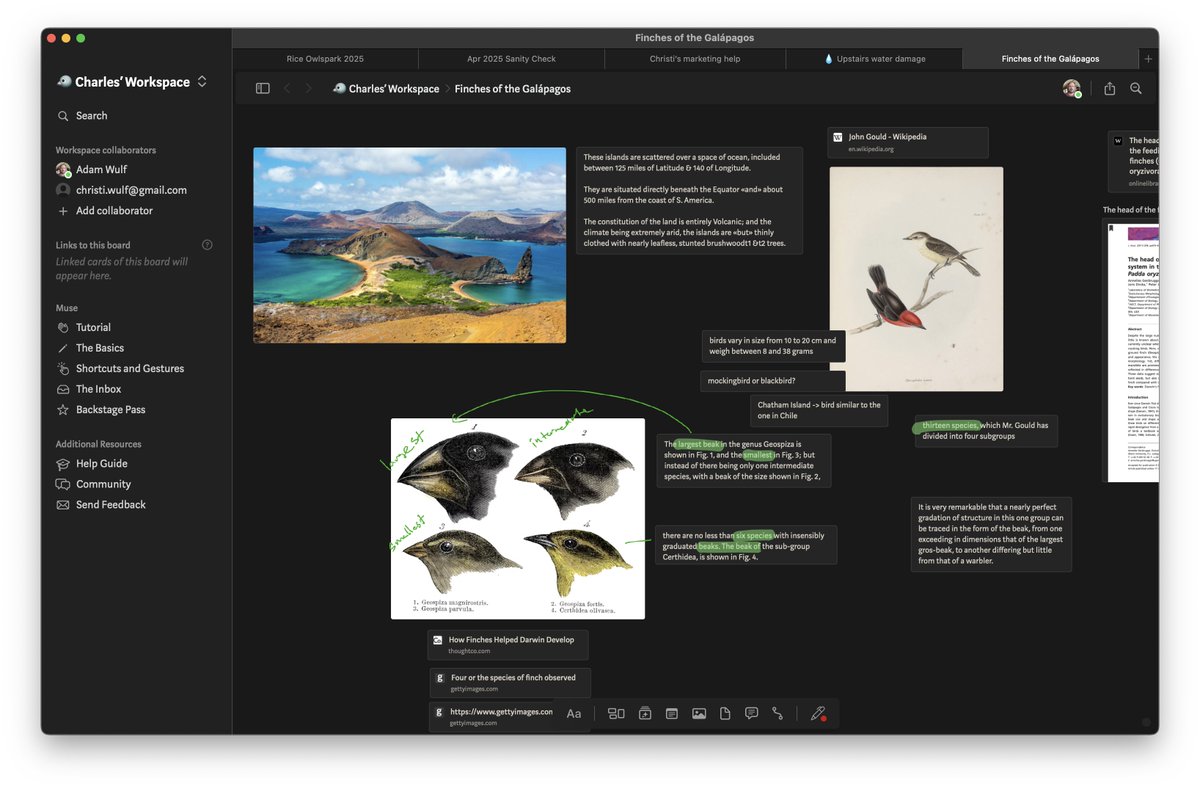Viewport: 1200px width, 789px height.
Task: Go forward with the right chevron
Action: pos(308,88)
